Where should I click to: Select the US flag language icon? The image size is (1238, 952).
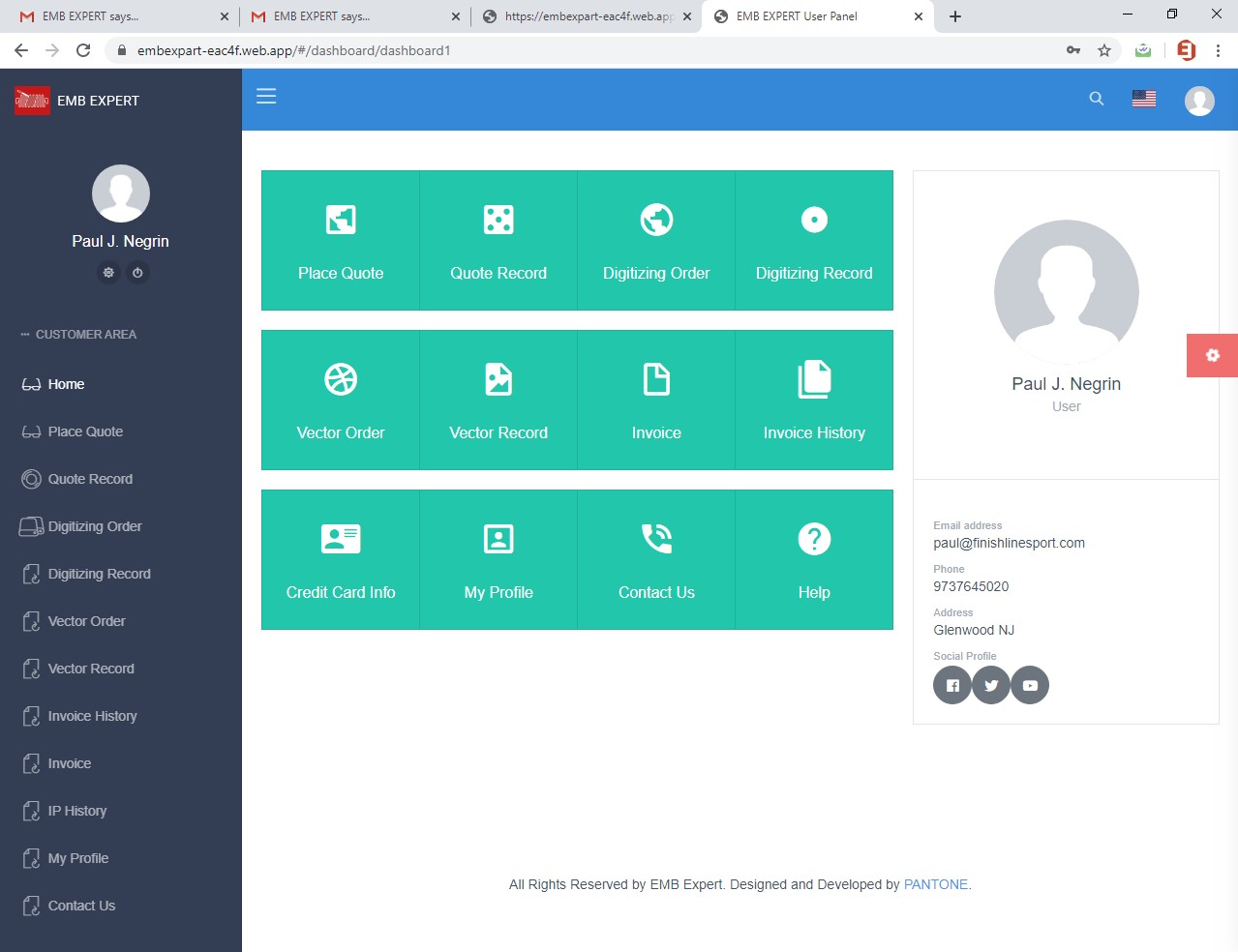(x=1144, y=99)
